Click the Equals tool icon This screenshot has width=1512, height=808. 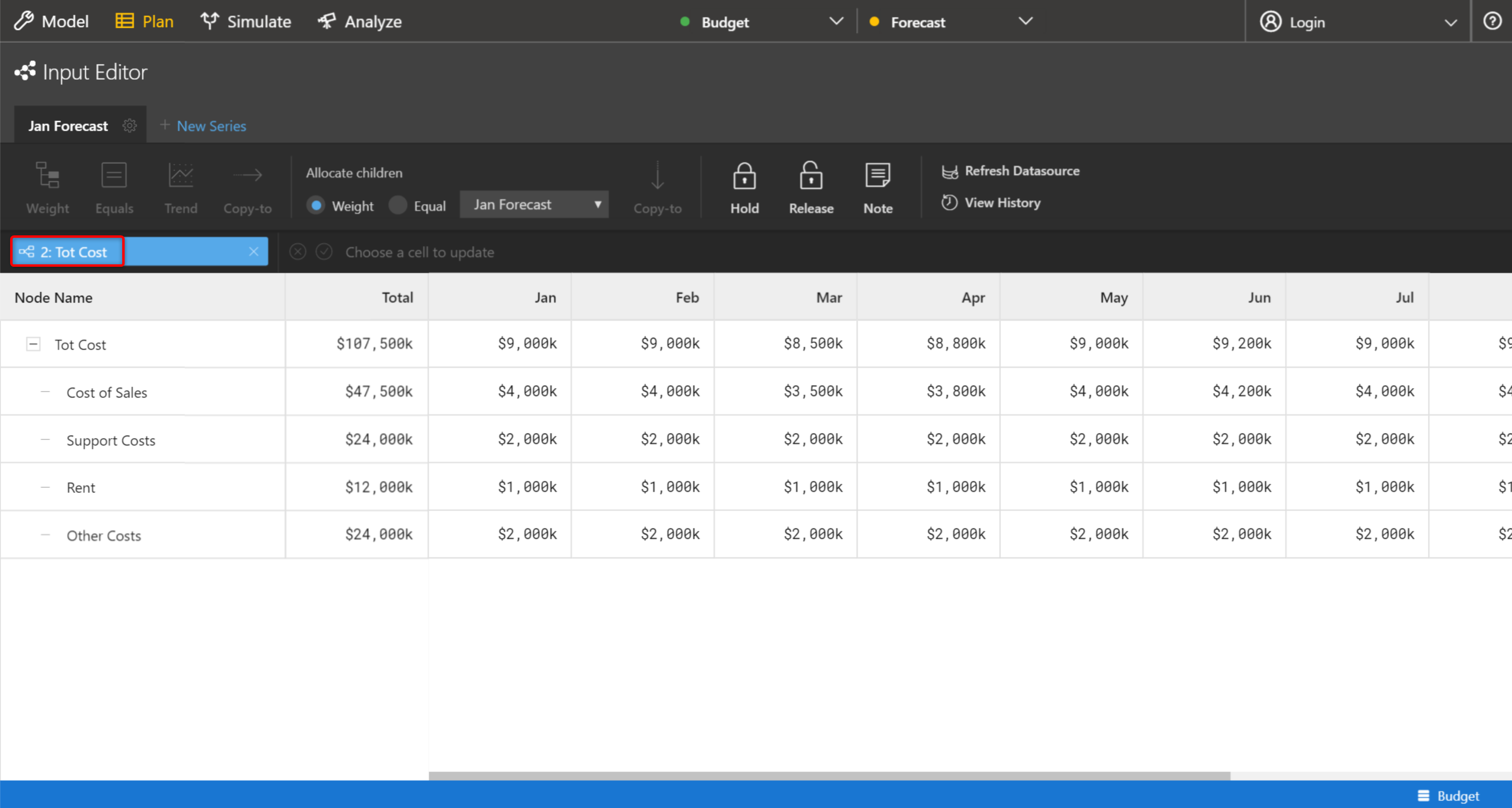[114, 175]
